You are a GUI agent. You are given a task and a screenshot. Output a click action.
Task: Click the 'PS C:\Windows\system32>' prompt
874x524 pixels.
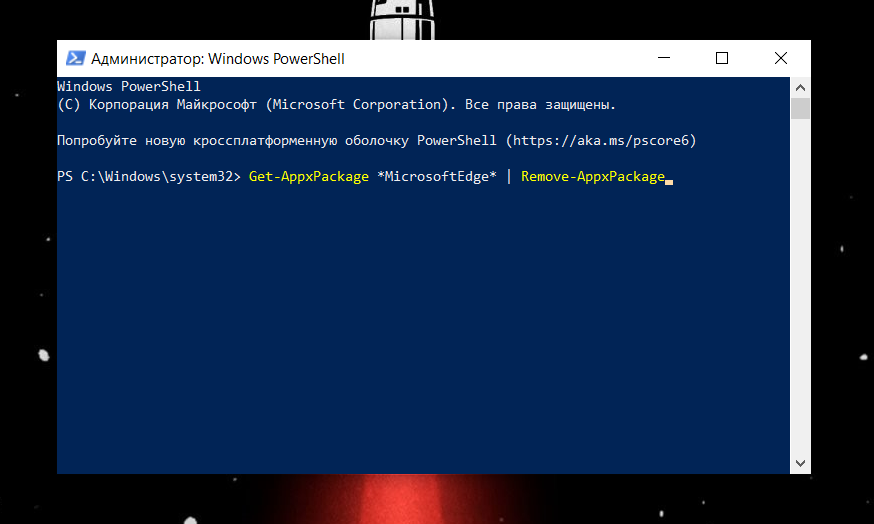pyautogui.click(x=149, y=177)
